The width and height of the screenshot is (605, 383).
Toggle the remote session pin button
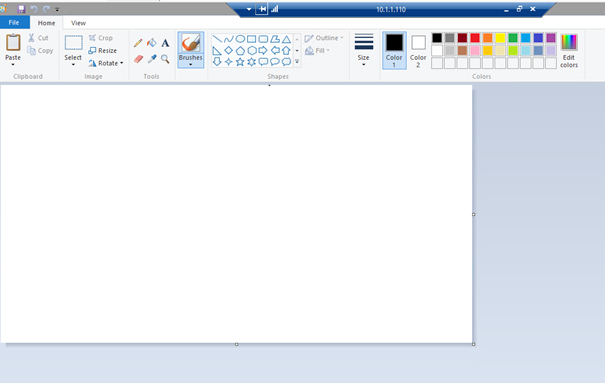click(x=262, y=9)
